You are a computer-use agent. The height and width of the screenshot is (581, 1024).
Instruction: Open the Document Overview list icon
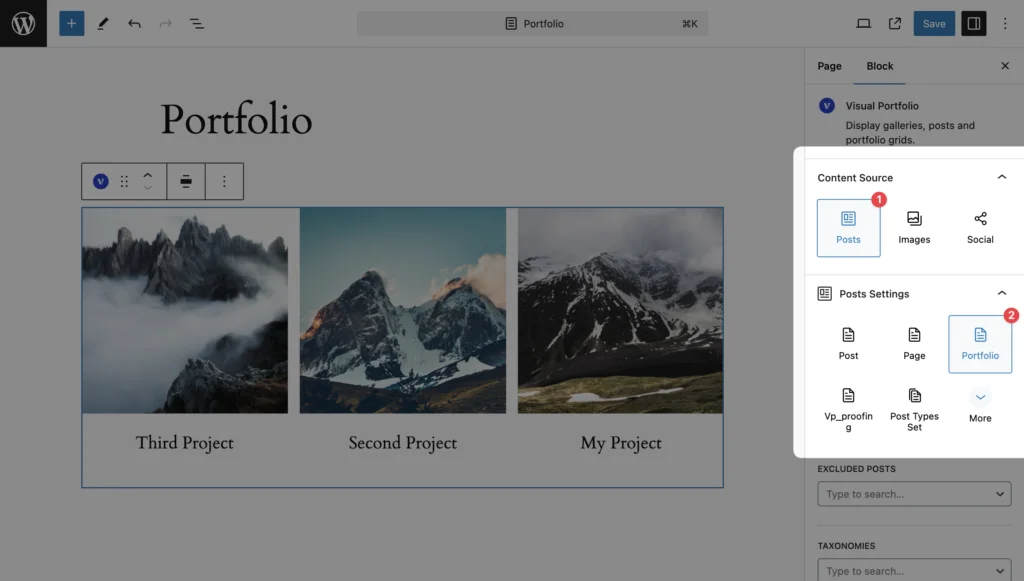197,24
